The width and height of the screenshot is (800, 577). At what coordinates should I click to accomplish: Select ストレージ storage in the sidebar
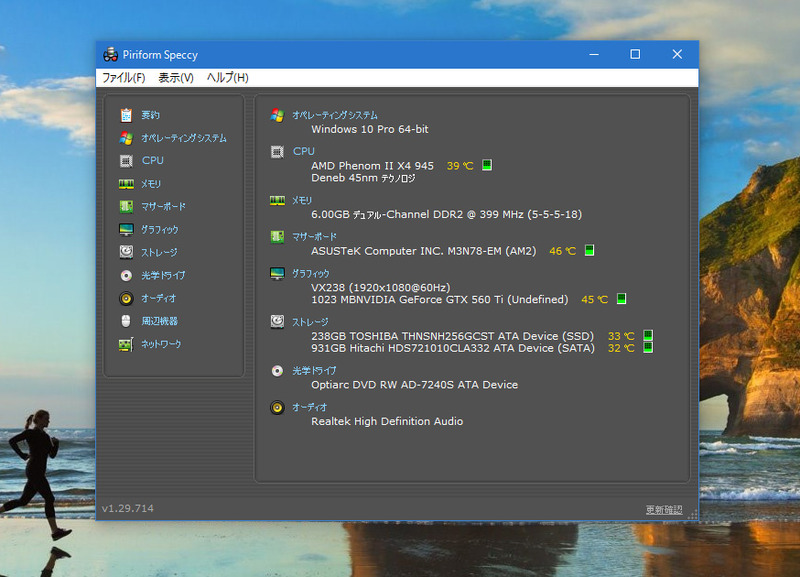click(159, 253)
